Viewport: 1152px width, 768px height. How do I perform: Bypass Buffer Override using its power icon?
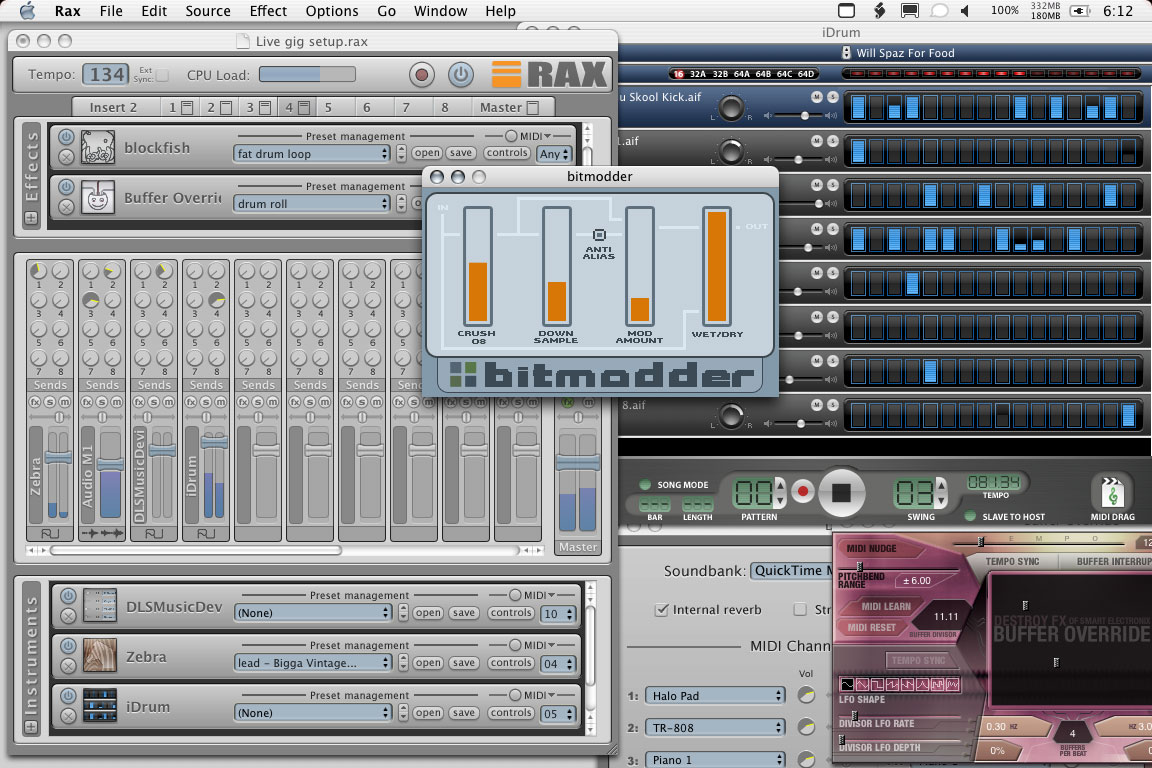click(66, 187)
